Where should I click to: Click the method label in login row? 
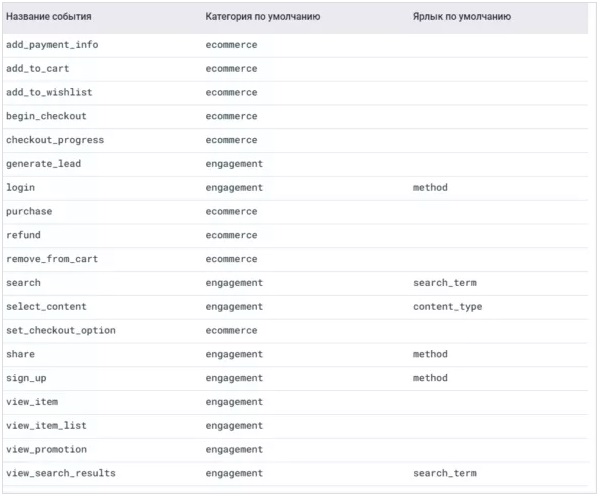430,188
